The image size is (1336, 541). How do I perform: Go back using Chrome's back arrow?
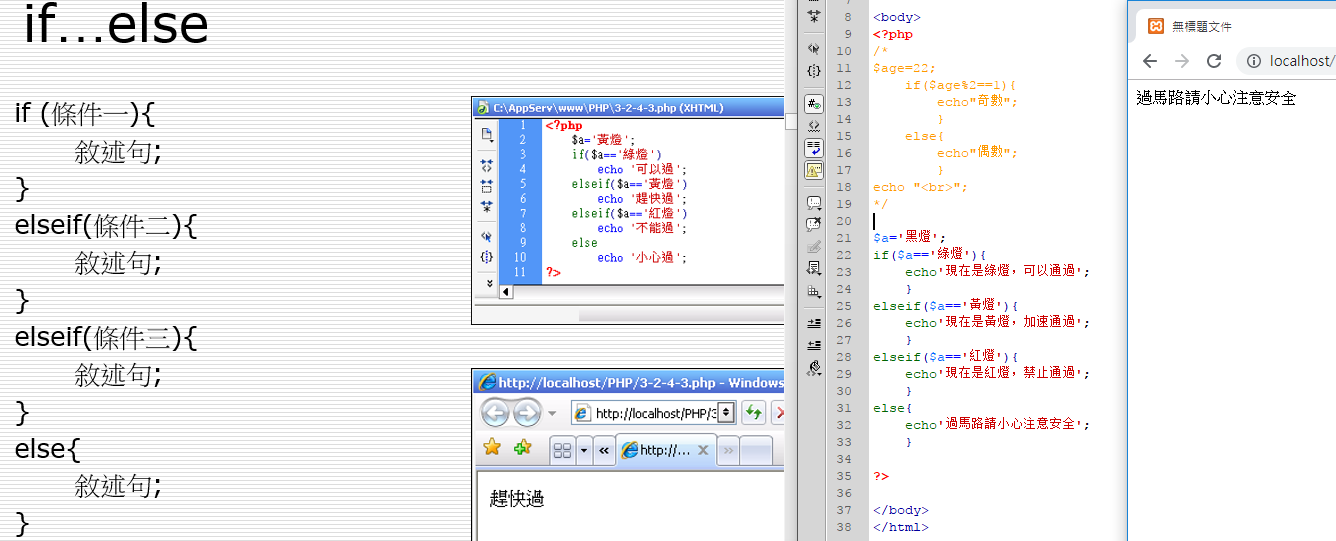click(1150, 61)
